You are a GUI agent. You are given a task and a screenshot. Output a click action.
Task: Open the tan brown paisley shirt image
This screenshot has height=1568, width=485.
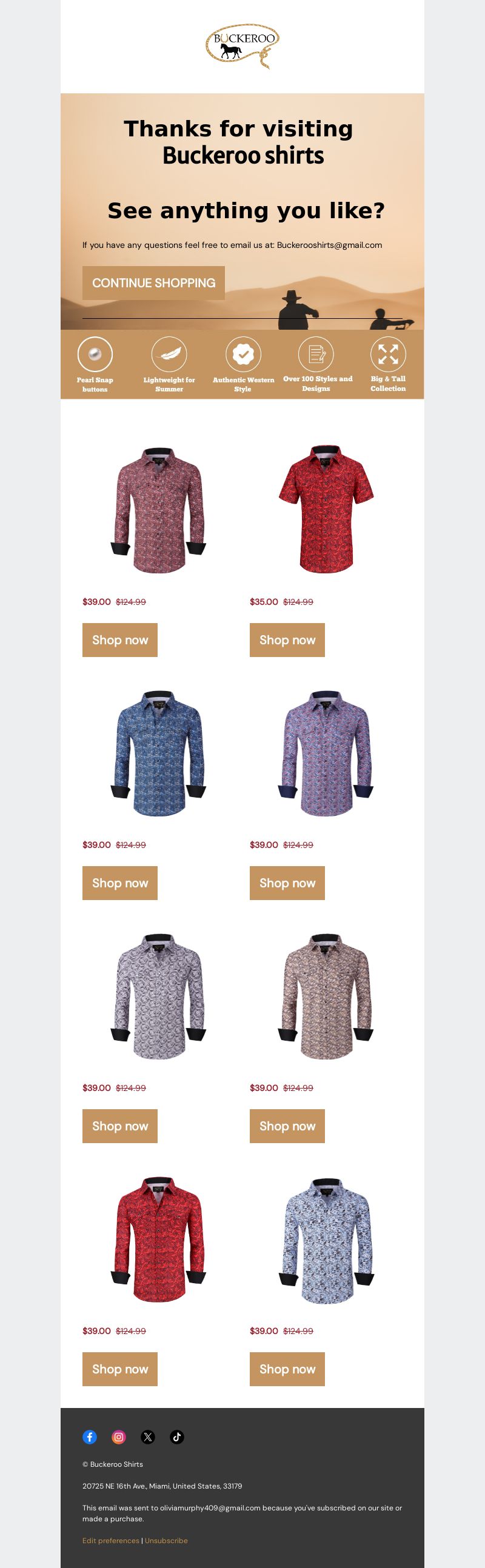point(326,996)
